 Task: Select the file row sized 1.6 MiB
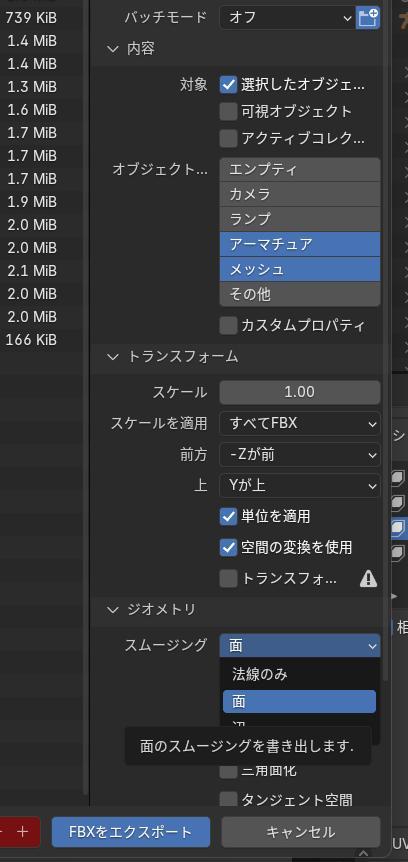coord(31,110)
